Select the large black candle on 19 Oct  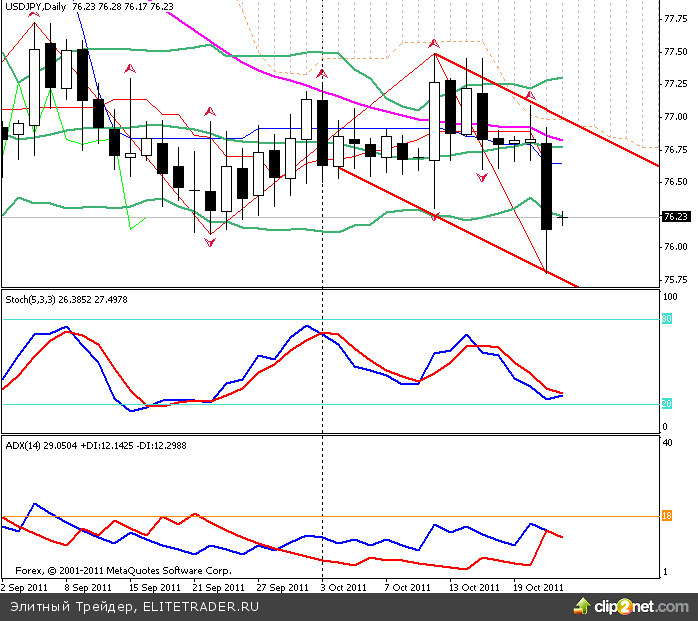pyautogui.click(x=547, y=187)
